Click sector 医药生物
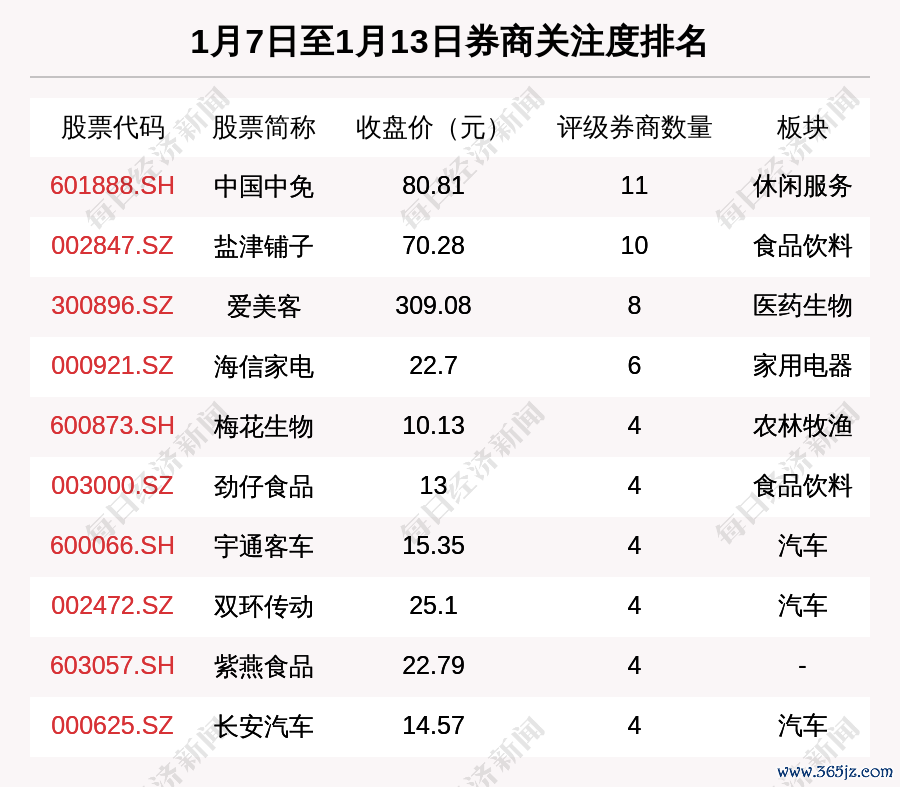The width and height of the screenshot is (900, 787). 802,306
